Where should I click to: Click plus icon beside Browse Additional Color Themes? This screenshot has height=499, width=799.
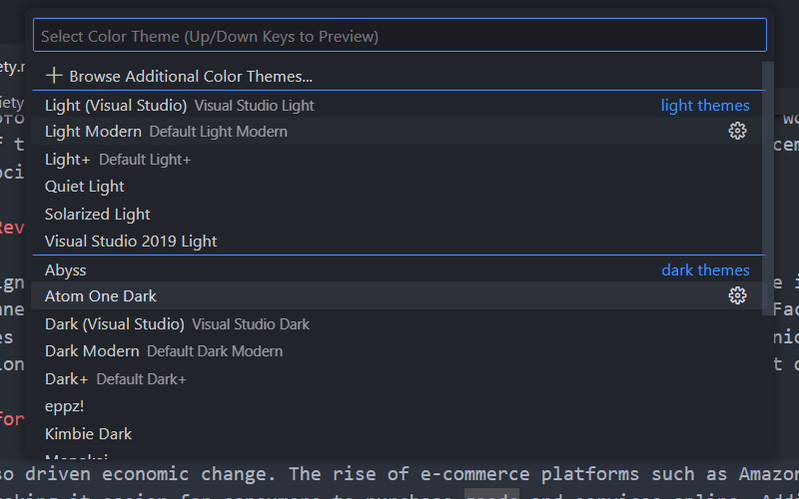54,76
